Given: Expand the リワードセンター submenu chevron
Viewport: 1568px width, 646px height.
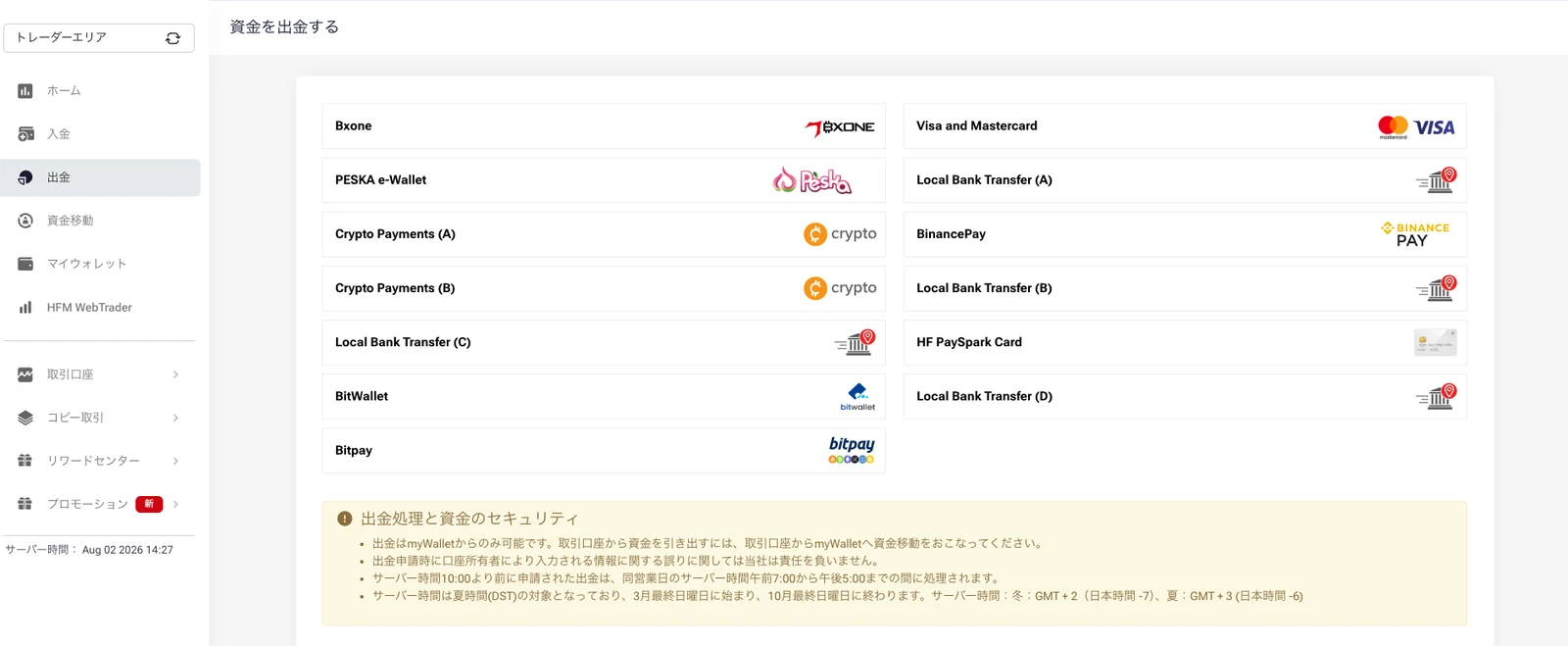Looking at the screenshot, I should (176, 461).
